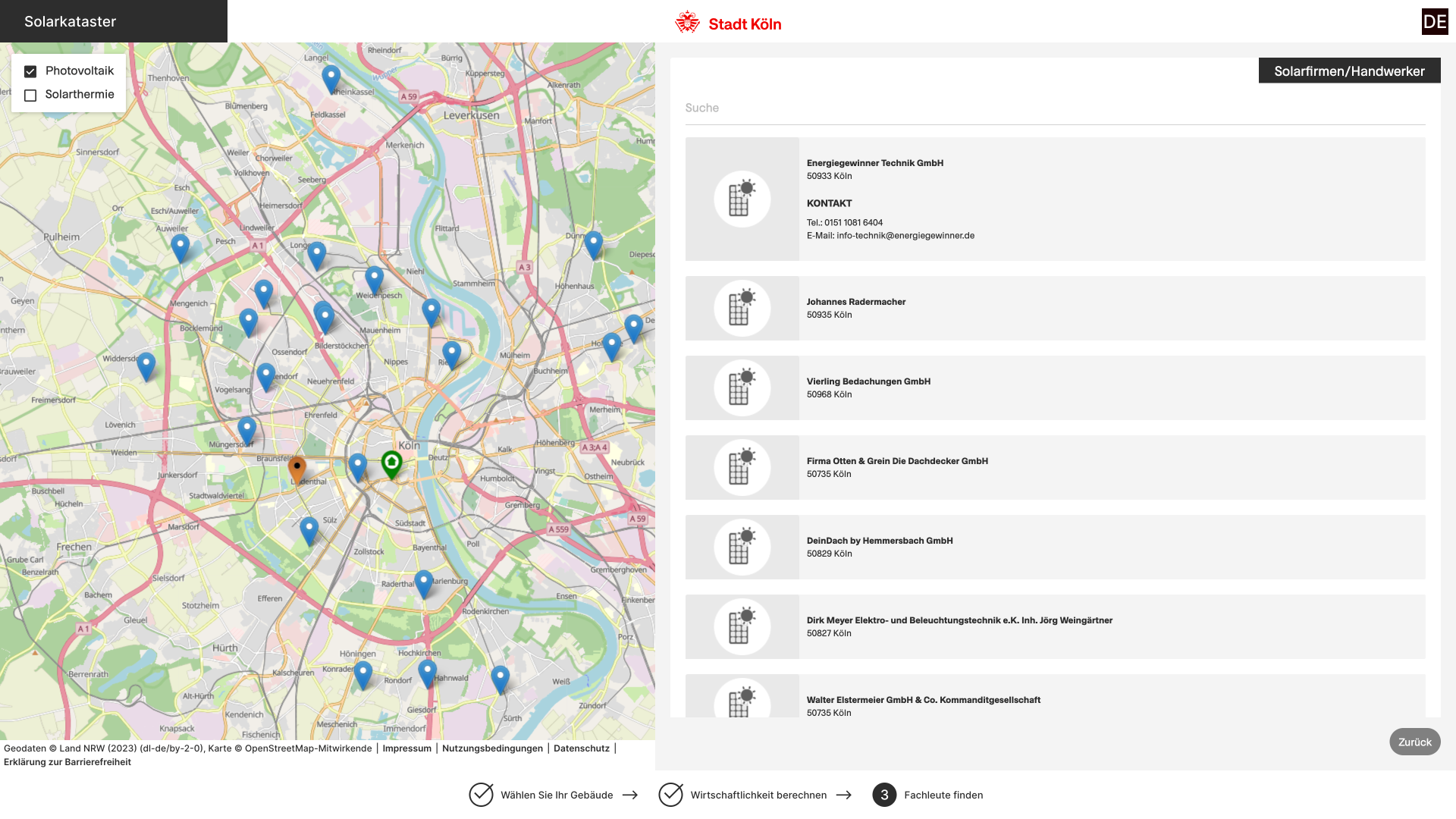Click phone number 0151 1081 6404
The image size is (1456, 819).
pos(853,223)
